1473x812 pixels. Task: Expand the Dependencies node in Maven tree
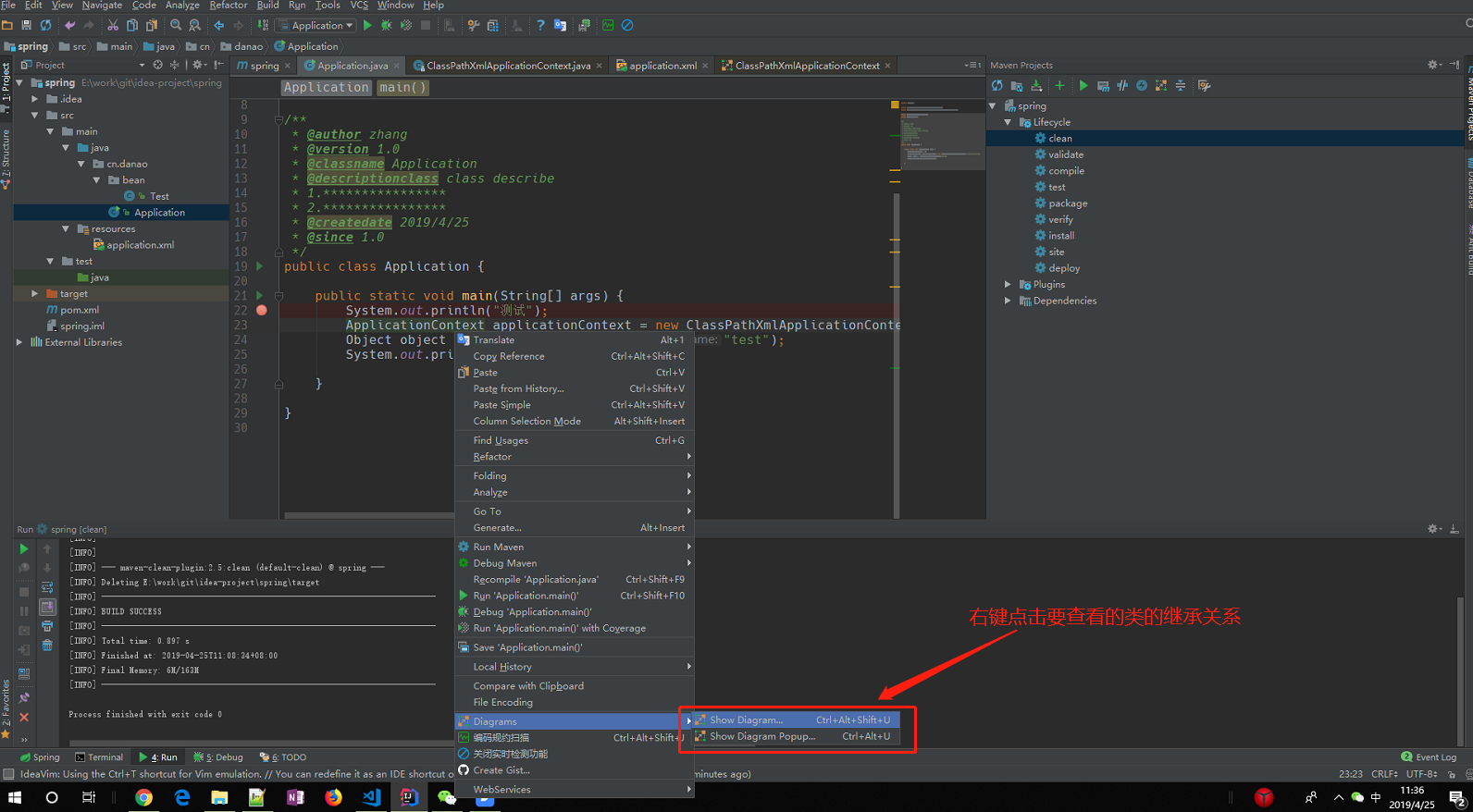point(1008,301)
